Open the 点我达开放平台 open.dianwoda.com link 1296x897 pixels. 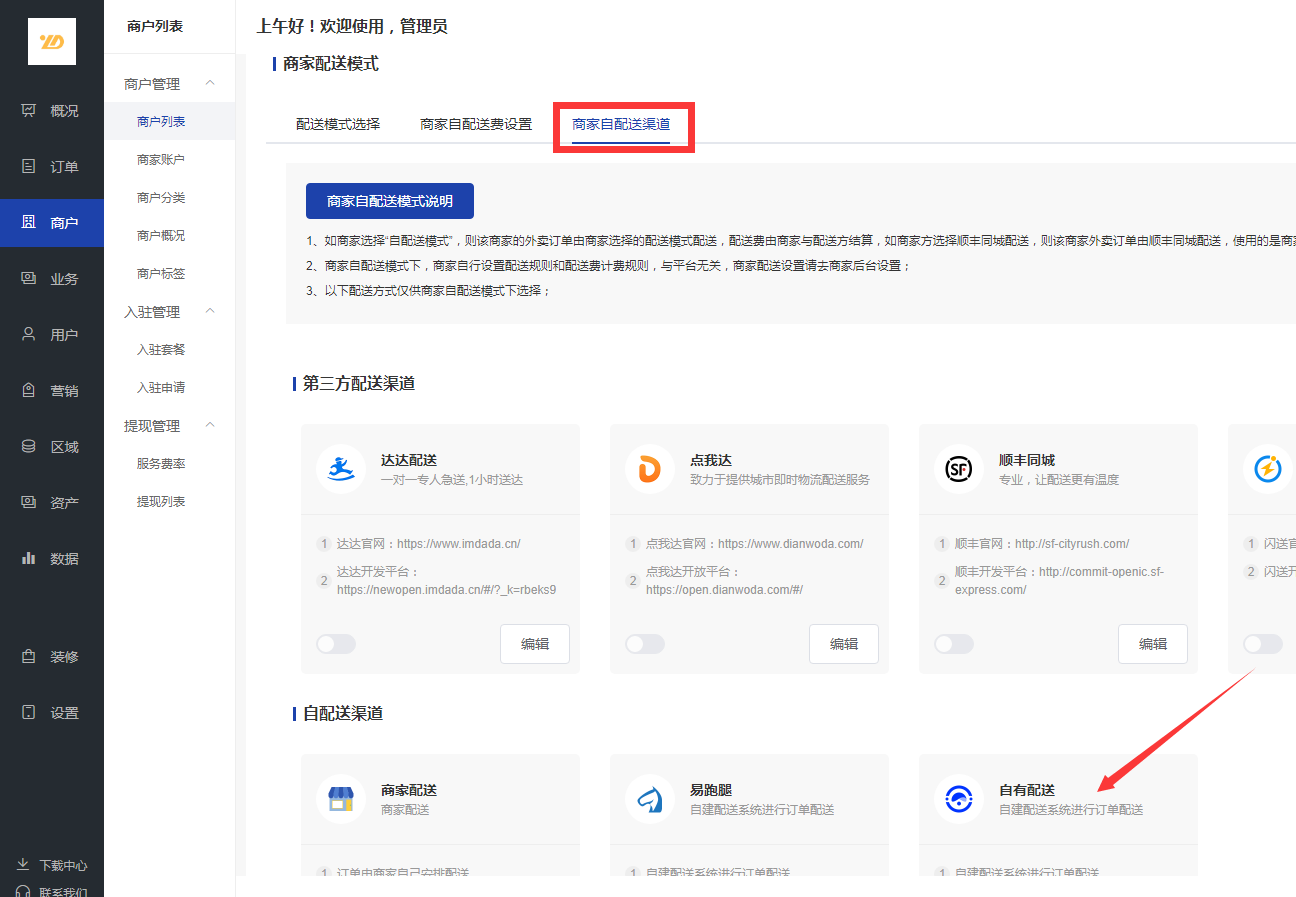point(724,581)
